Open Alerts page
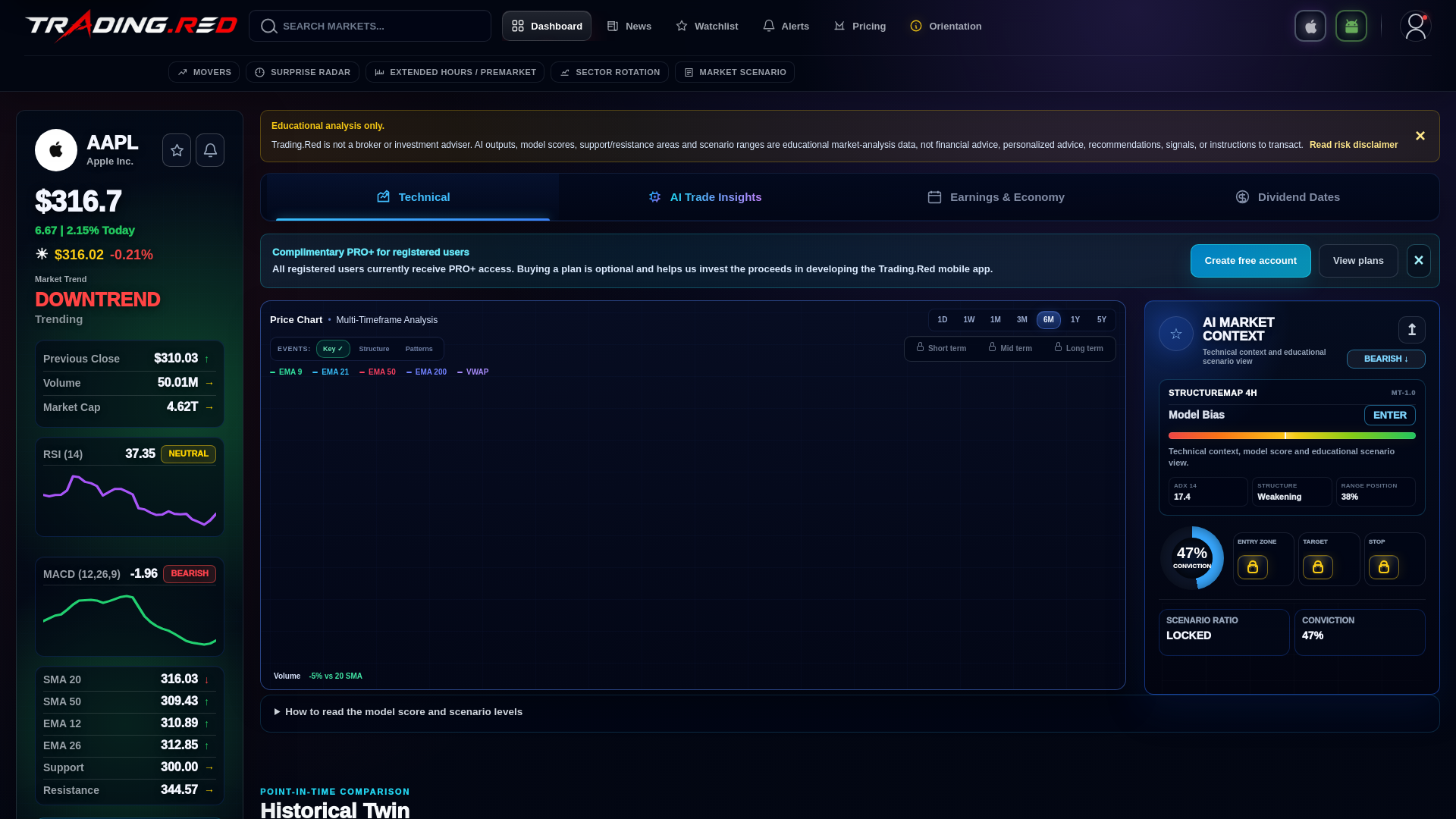This screenshot has height=819, width=1456. point(786,26)
